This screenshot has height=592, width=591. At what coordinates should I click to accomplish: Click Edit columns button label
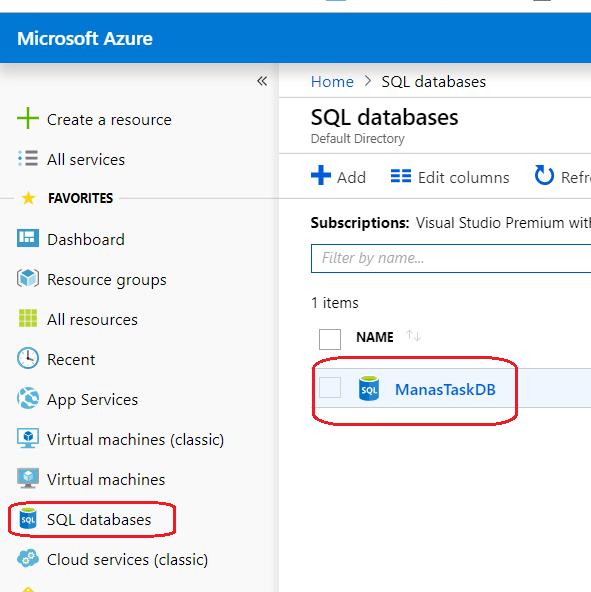click(x=463, y=177)
